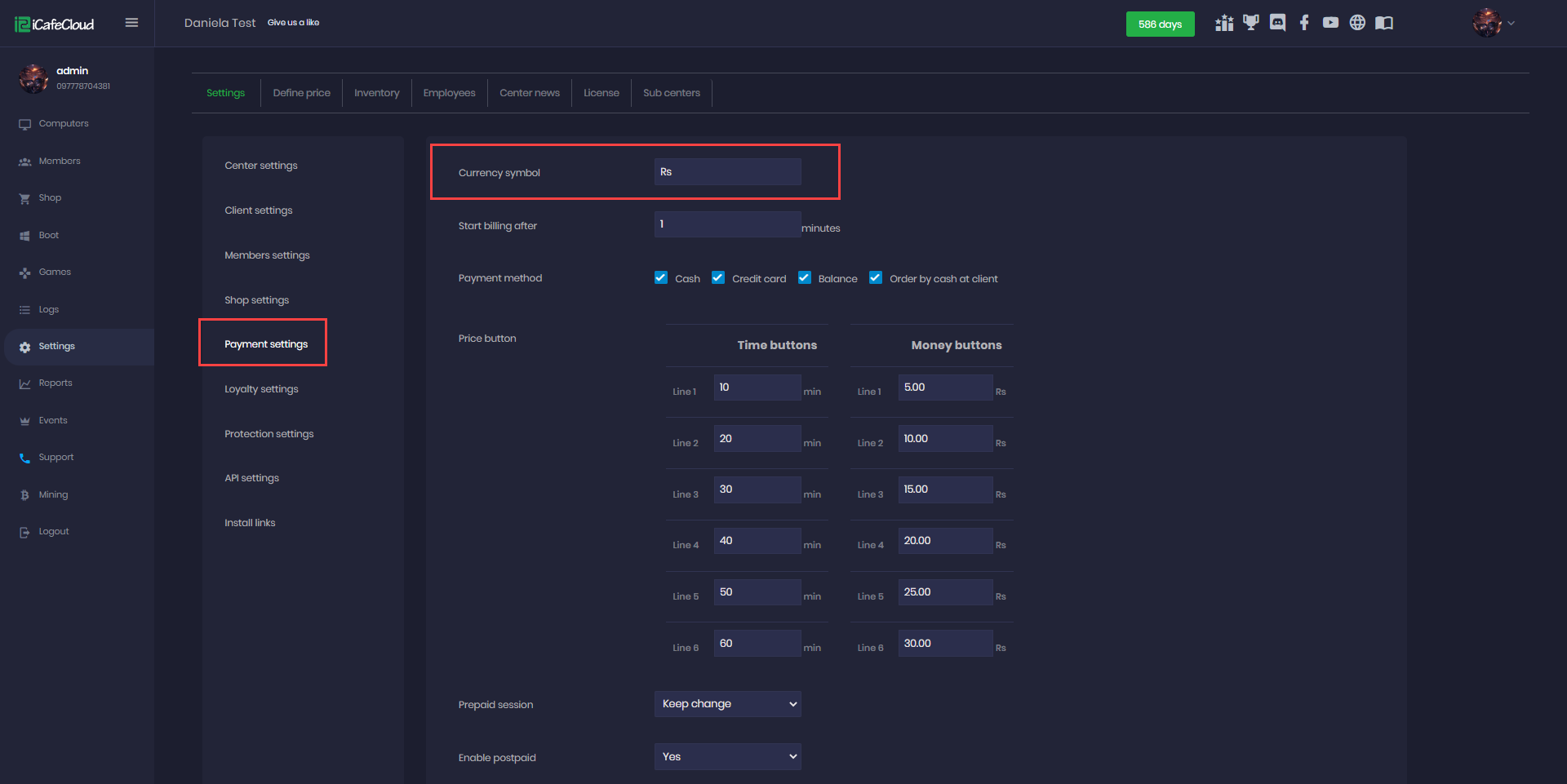This screenshot has width=1567, height=784.
Task: Open the Prepaid session dropdown
Action: tap(727, 704)
